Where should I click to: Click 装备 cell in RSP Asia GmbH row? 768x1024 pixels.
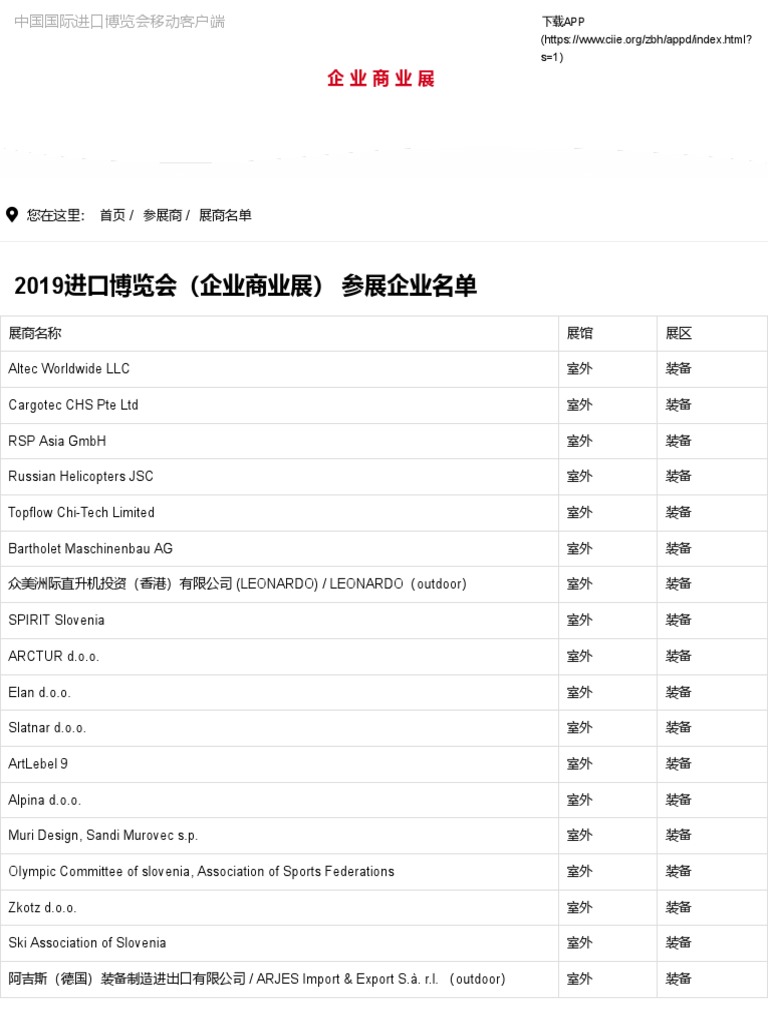pyautogui.click(x=679, y=441)
